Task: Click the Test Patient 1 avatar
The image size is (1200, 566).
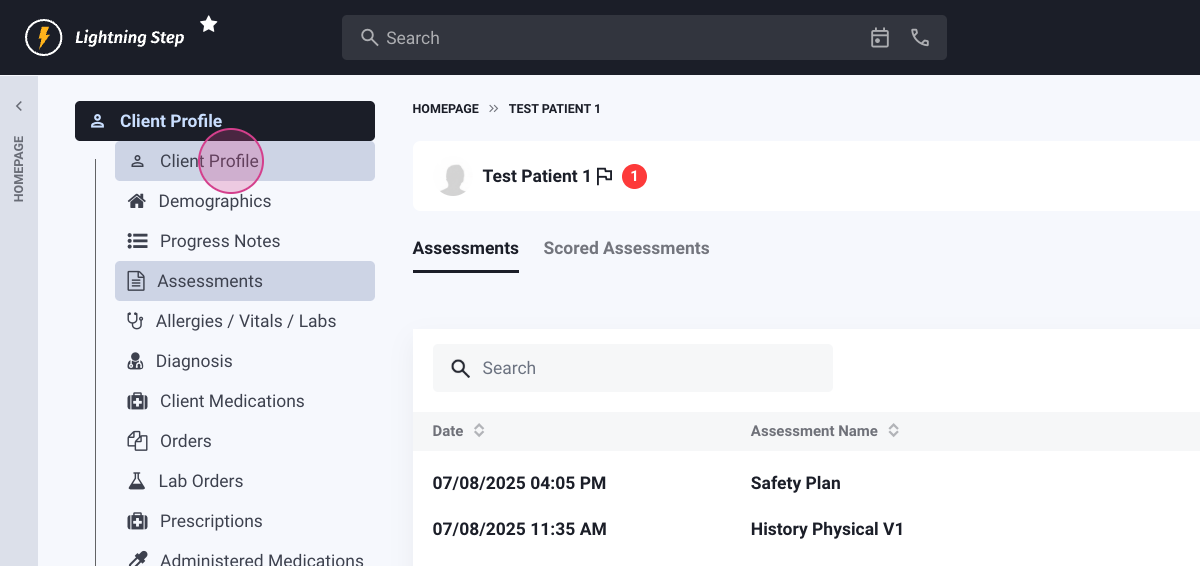Action: coord(454,178)
